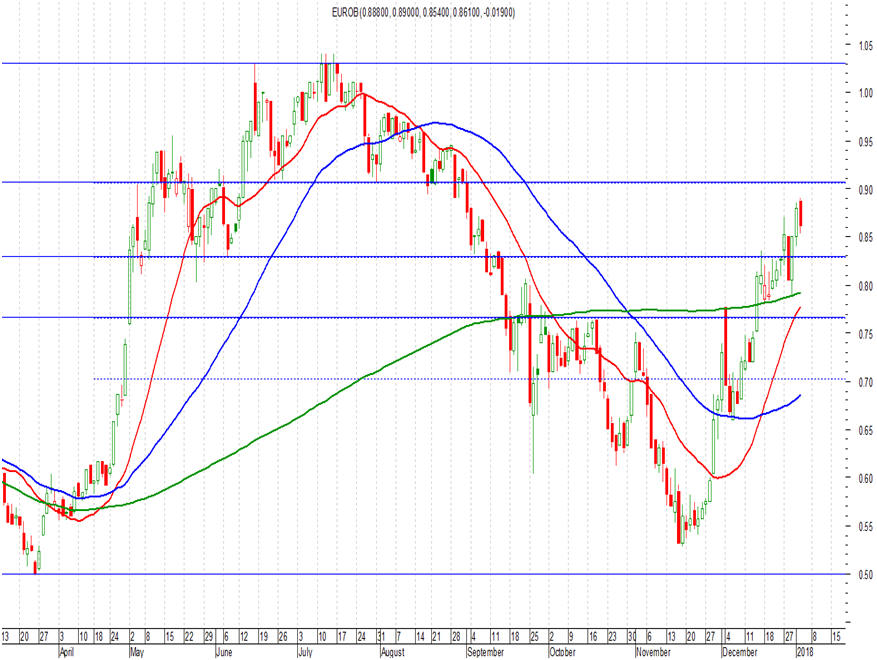Click the July month label

coord(305,652)
